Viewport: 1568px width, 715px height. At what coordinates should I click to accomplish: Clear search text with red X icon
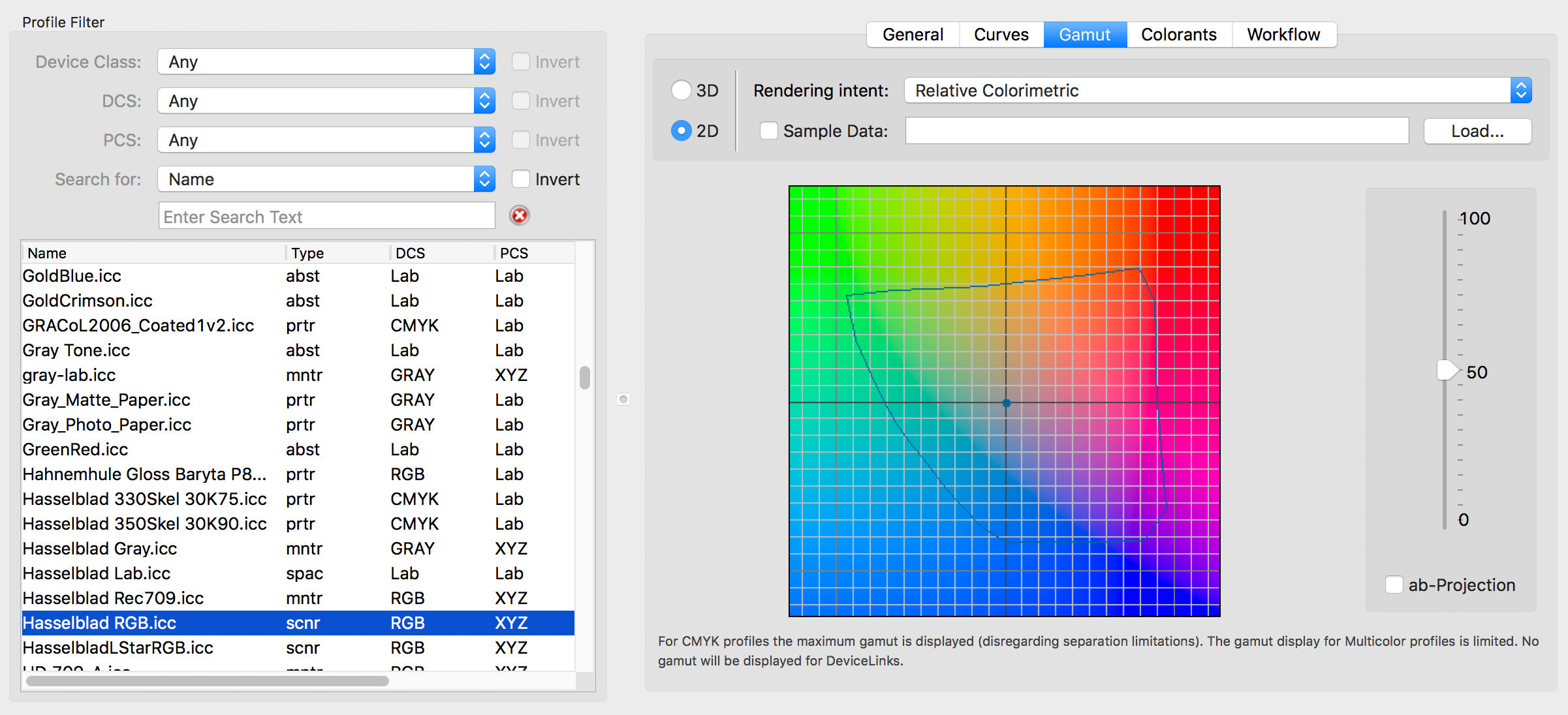click(519, 215)
